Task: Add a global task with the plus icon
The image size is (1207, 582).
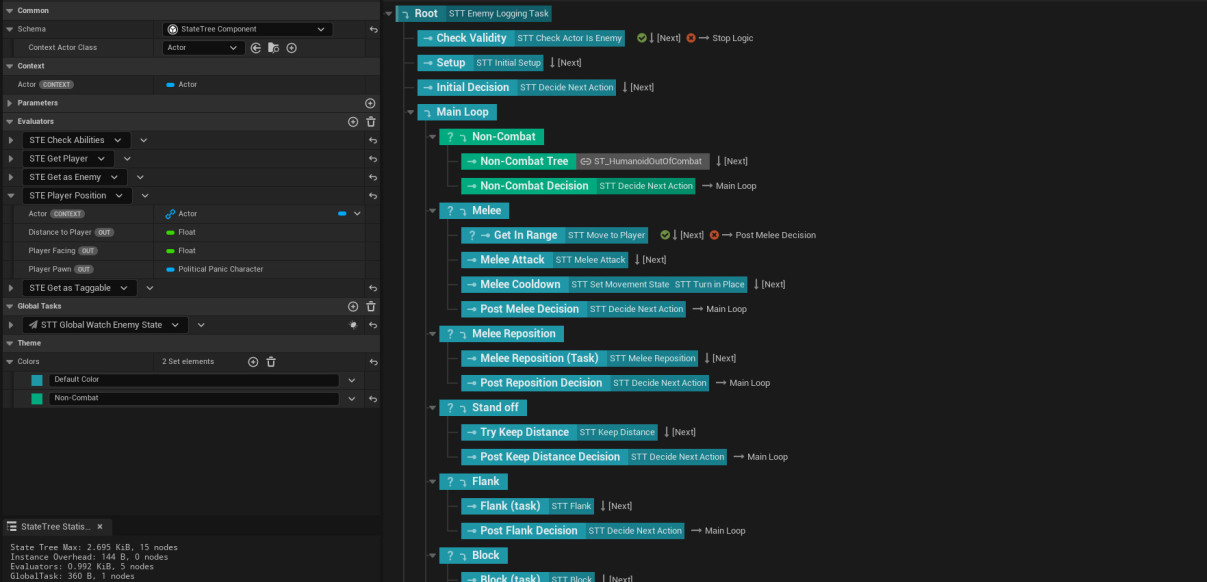Action: pyautogui.click(x=353, y=307)
